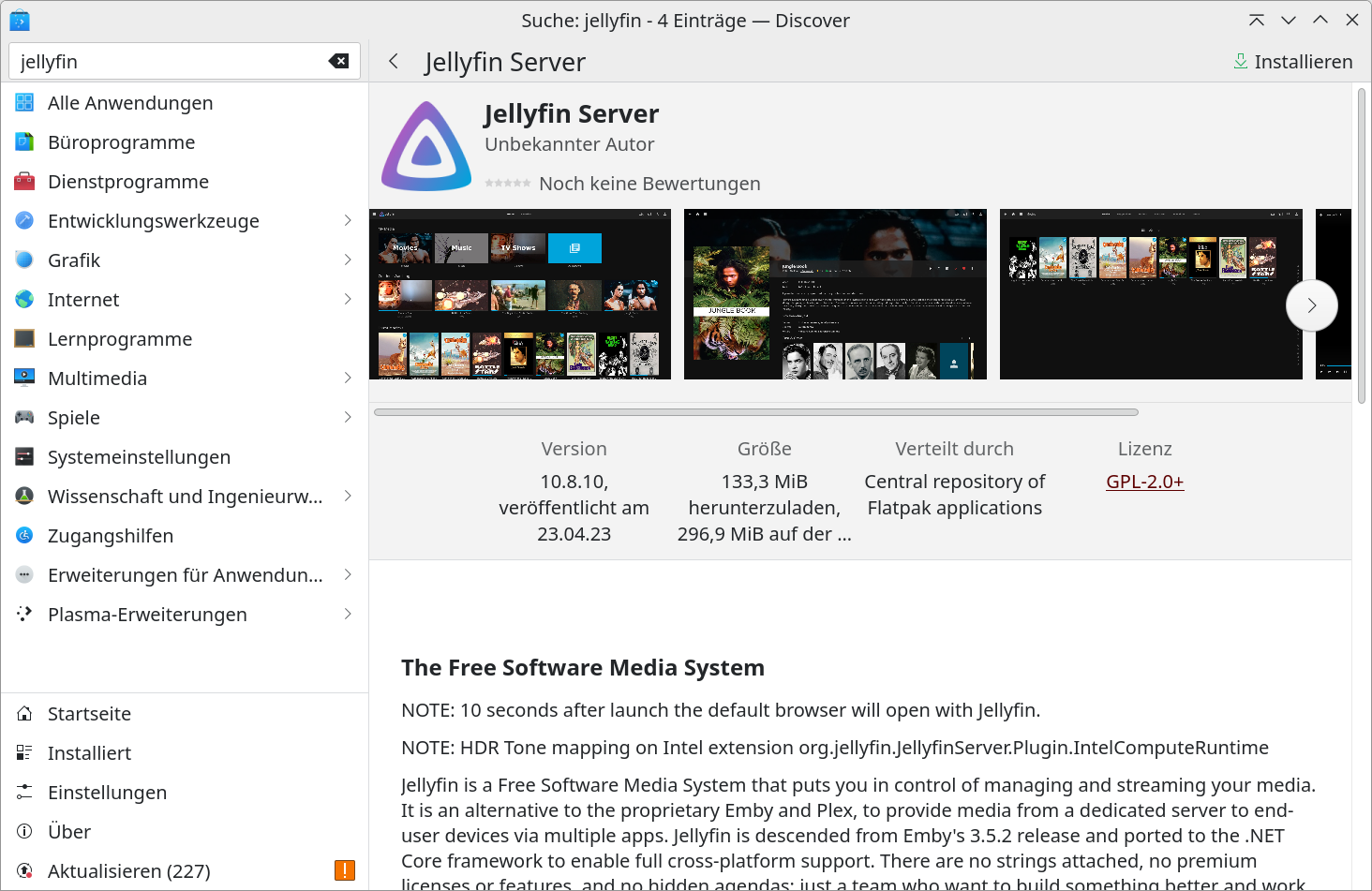This screenshot has height=891, width=1372.
Task: Open Discover's Einstellungen page
Action: click(x=107, y=792)
